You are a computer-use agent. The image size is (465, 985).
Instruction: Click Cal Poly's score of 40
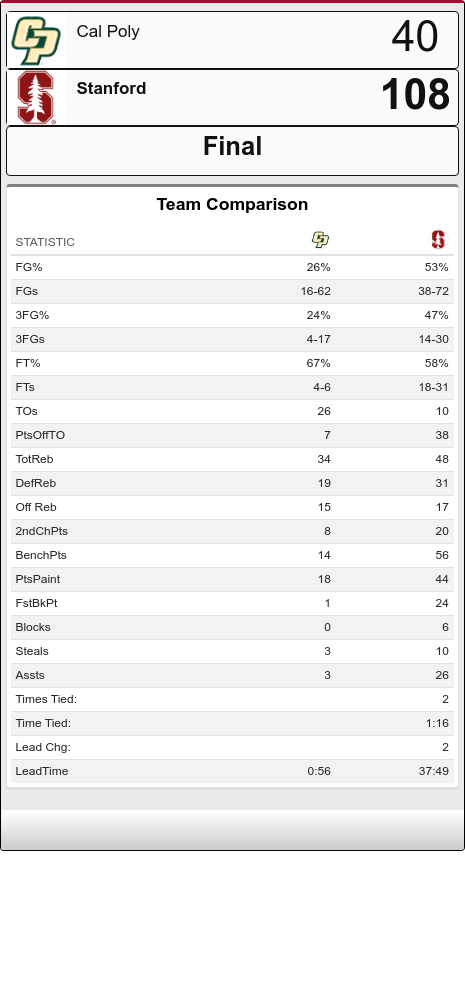pos(415,36)
